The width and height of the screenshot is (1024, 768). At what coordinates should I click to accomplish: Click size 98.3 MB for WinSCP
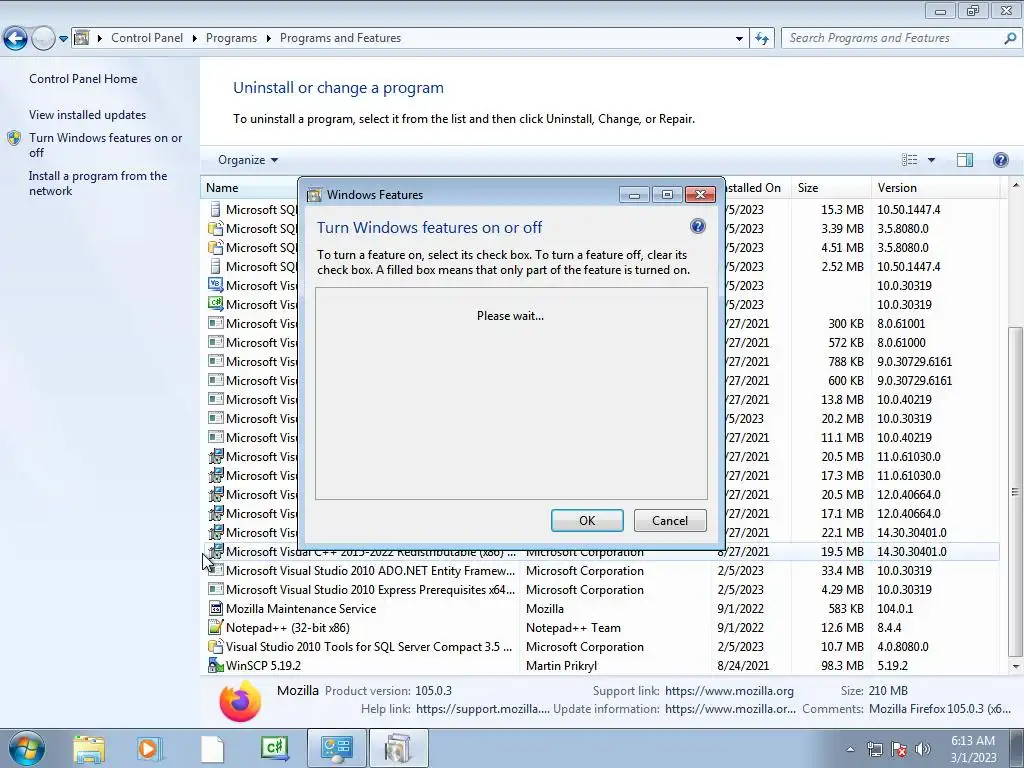point(842,665)
